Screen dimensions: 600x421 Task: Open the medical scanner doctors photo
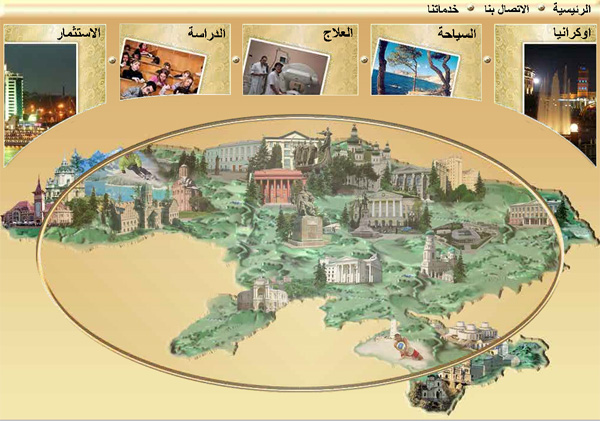pos(286,67)
